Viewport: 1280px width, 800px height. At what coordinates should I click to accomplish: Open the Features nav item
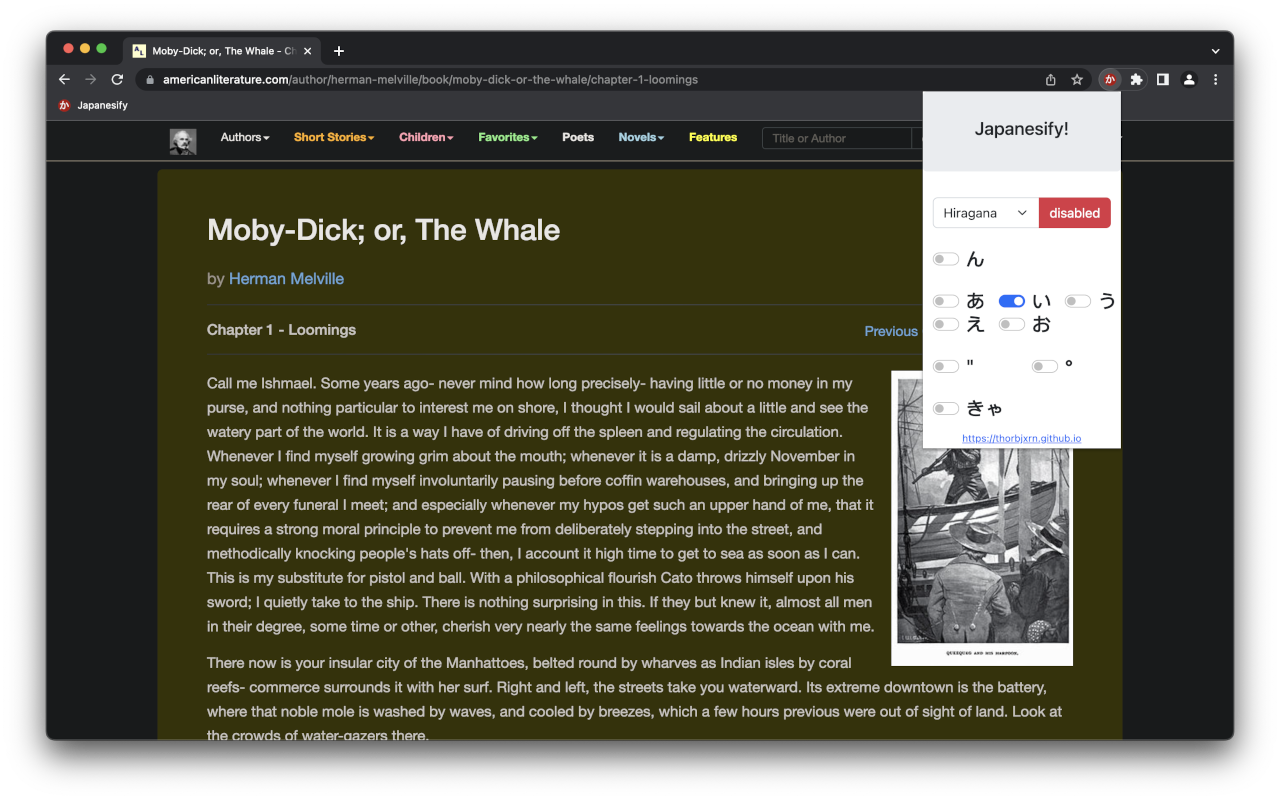[713, 137]
